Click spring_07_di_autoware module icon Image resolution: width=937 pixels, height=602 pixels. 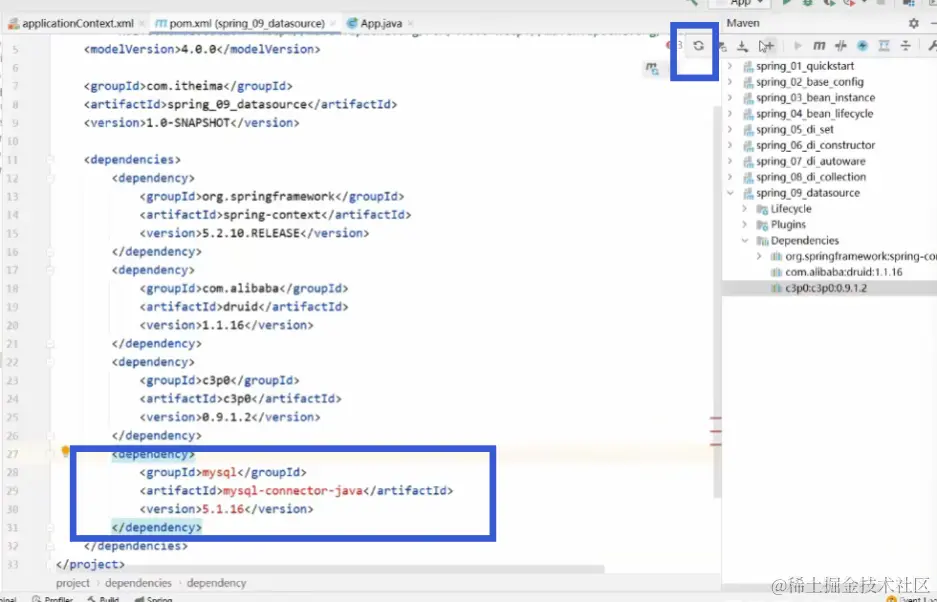748,161
